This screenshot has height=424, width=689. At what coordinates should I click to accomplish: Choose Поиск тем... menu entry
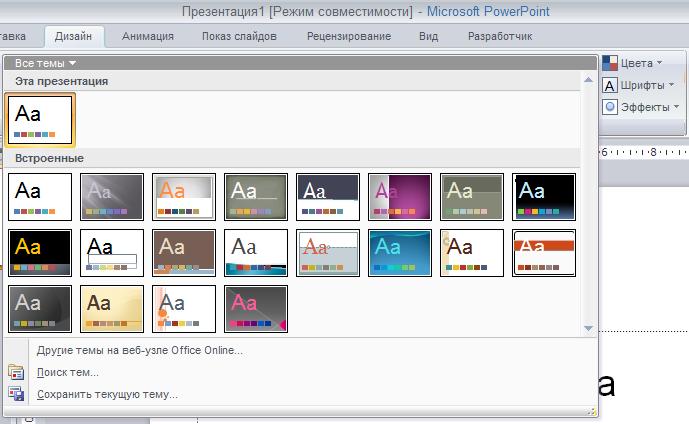tap(68, 372)
